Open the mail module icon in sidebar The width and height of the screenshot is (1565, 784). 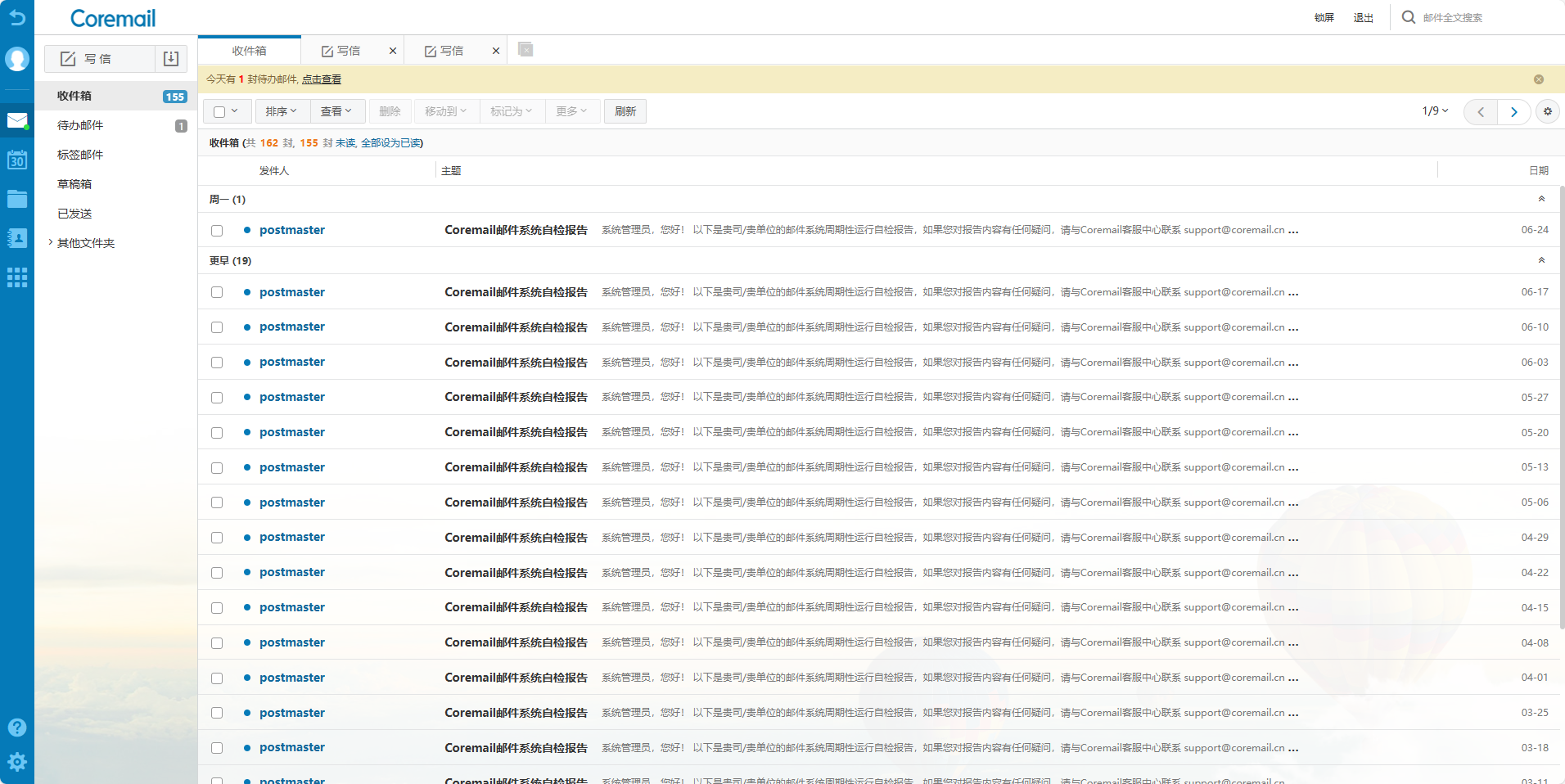(x=17, y=121)
